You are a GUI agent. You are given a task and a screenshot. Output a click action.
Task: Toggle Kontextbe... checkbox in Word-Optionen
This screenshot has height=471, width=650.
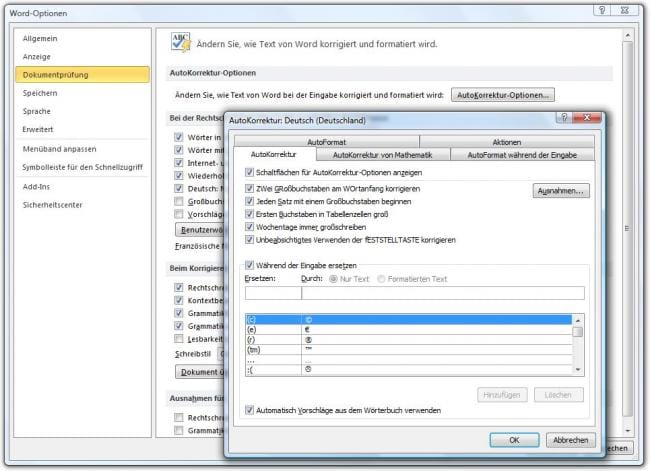(x=179, y=300)
